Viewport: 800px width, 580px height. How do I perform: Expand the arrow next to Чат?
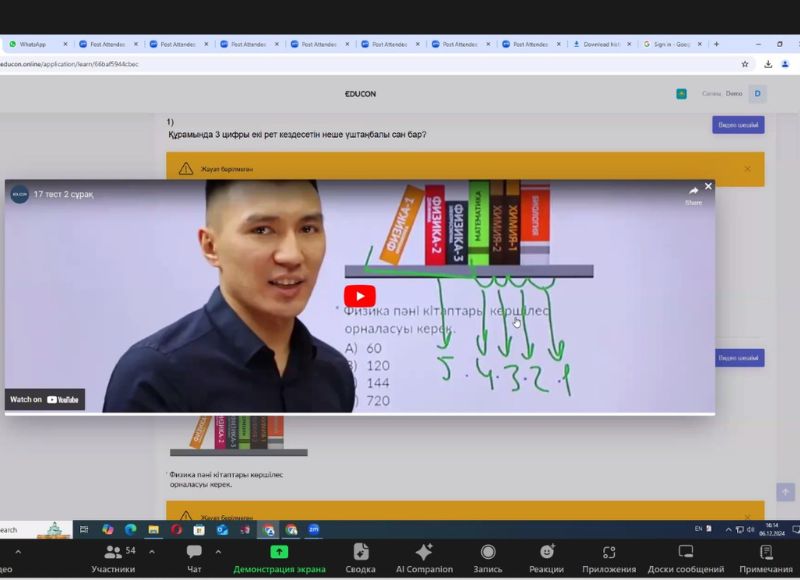pos(218,552)
